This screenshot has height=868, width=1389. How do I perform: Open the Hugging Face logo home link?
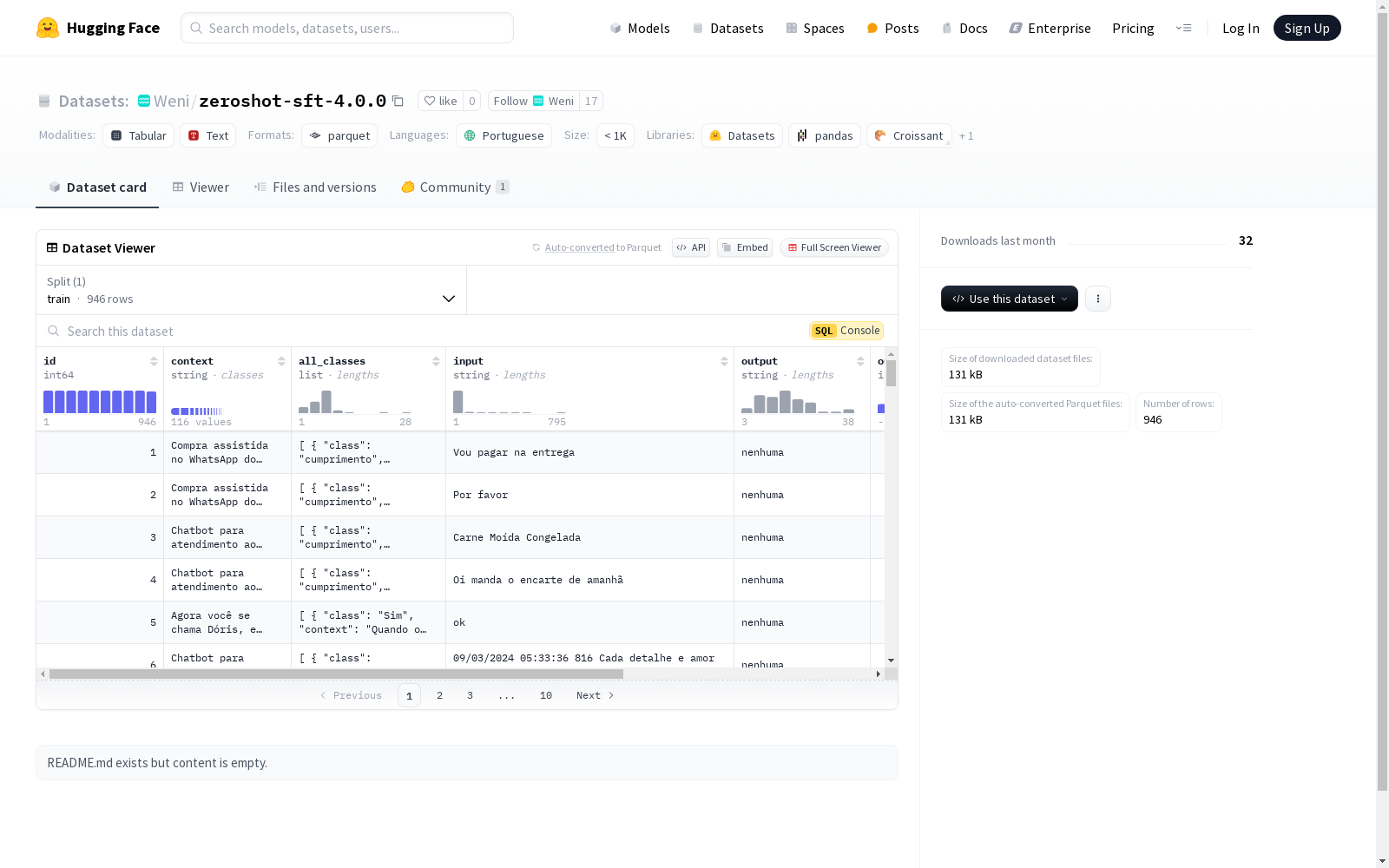point(98,28)
